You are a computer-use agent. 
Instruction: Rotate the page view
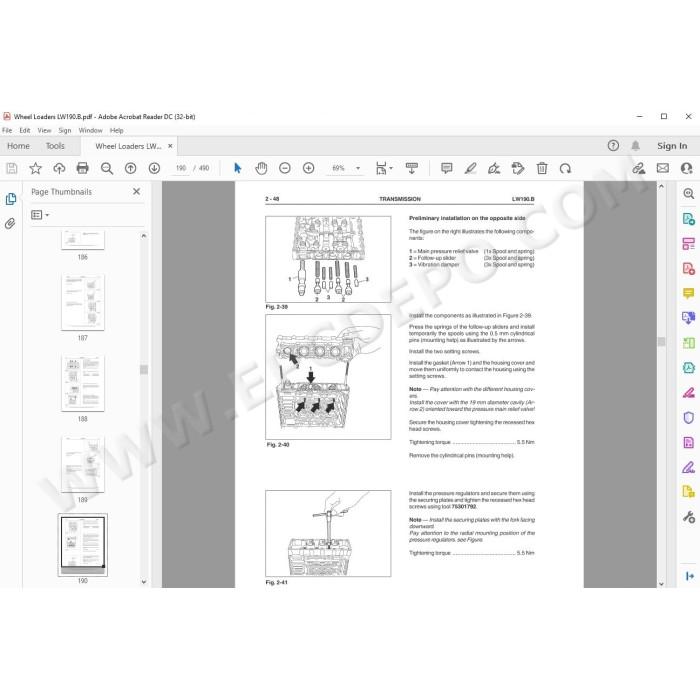565,168
